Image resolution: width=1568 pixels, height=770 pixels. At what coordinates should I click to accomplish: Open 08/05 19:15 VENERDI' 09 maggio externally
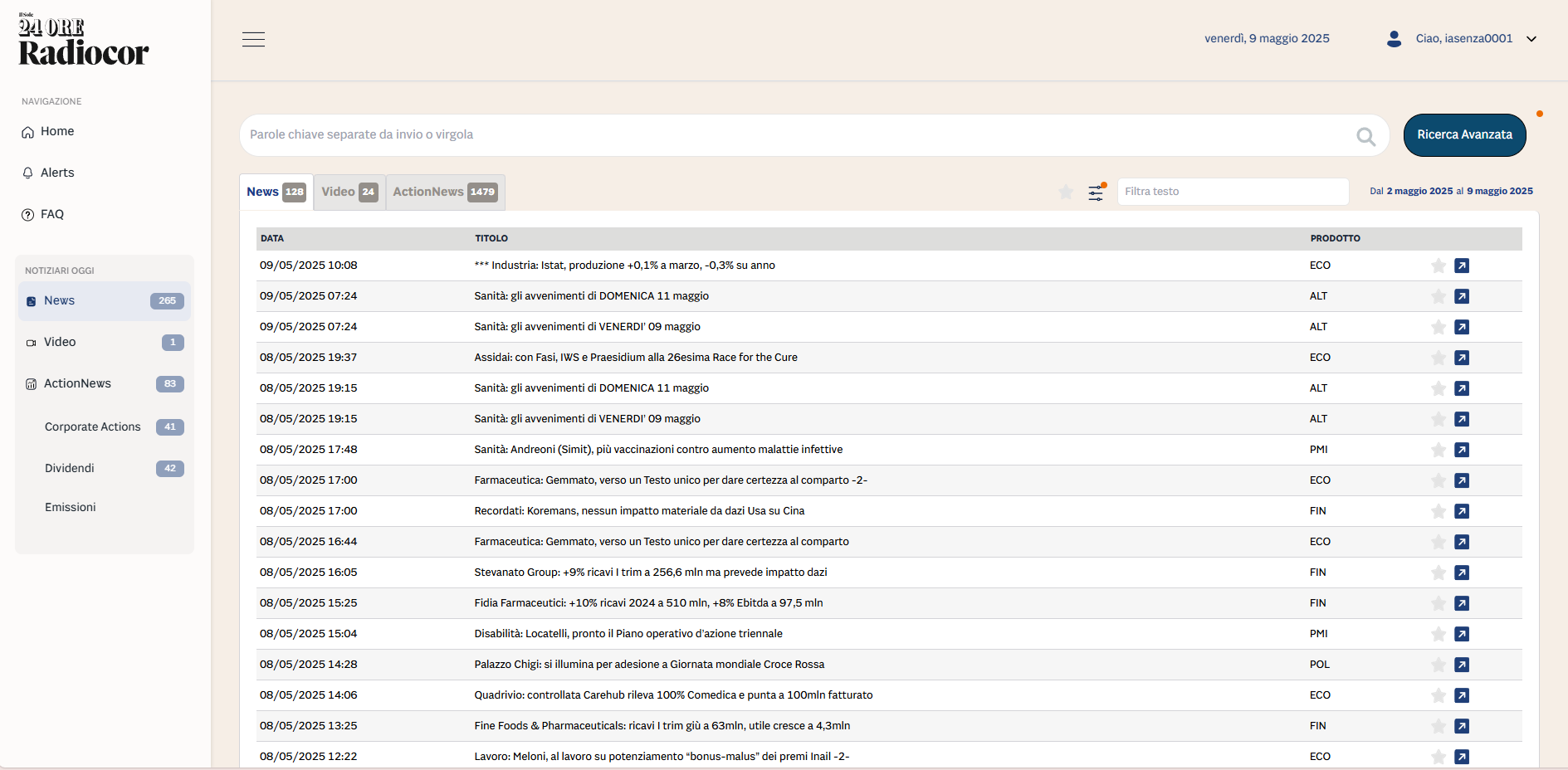pyautogui.click(x=1462, y=419)
